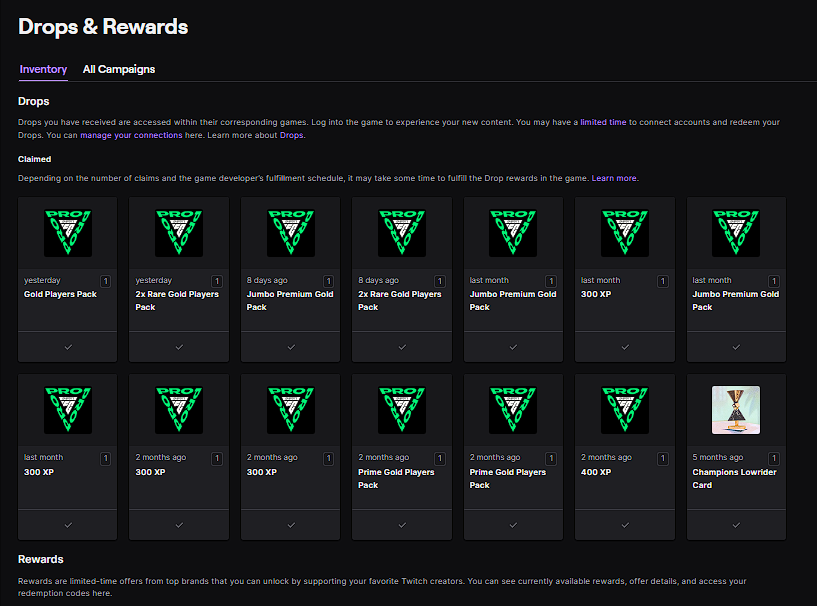
Task: Click checkmark under 8-days-ago 2x Rare Gold Players Pack
Action: (x=402, y=347)
